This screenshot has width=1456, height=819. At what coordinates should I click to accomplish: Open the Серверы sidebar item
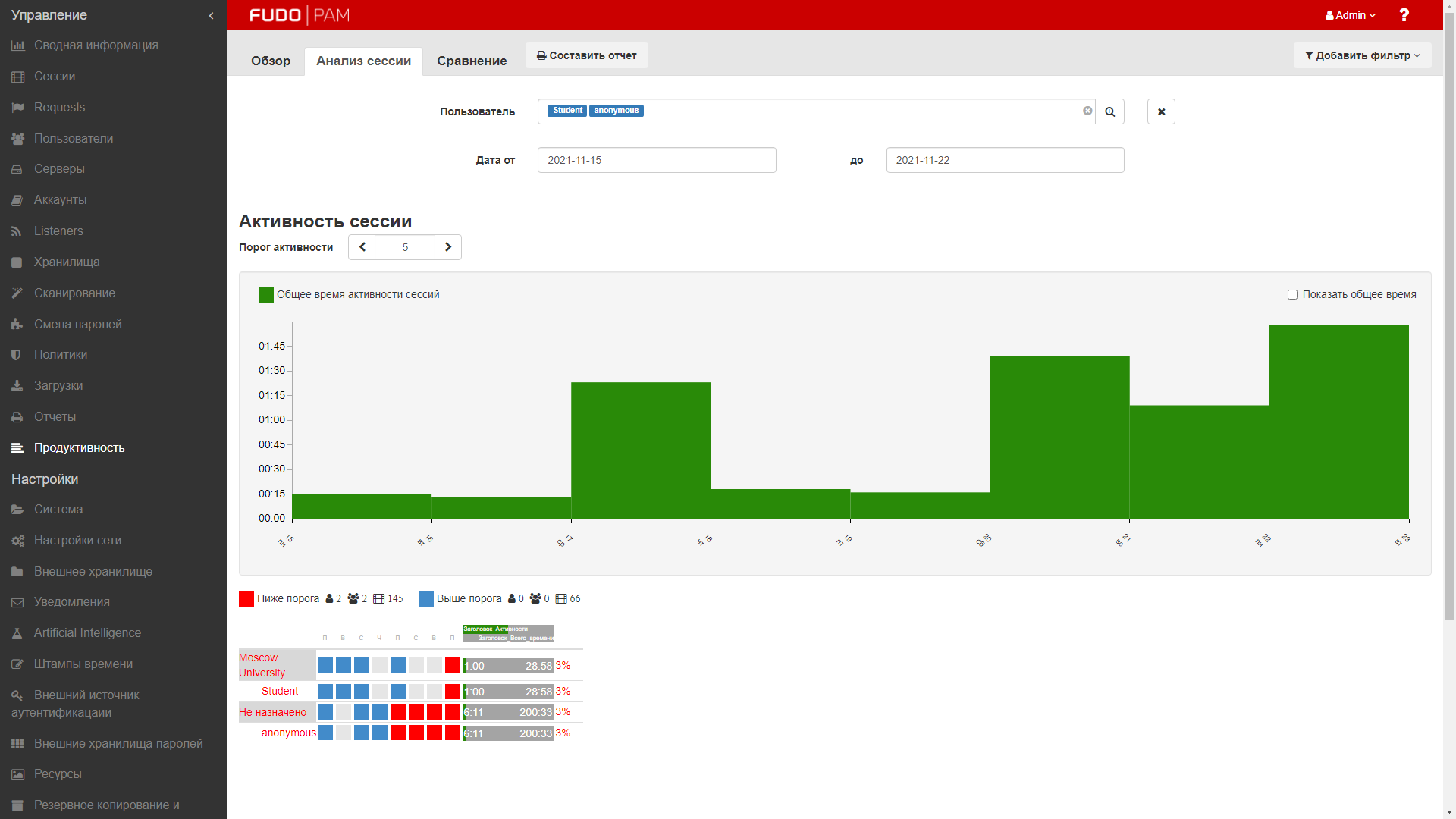click(x=59, y=169)
